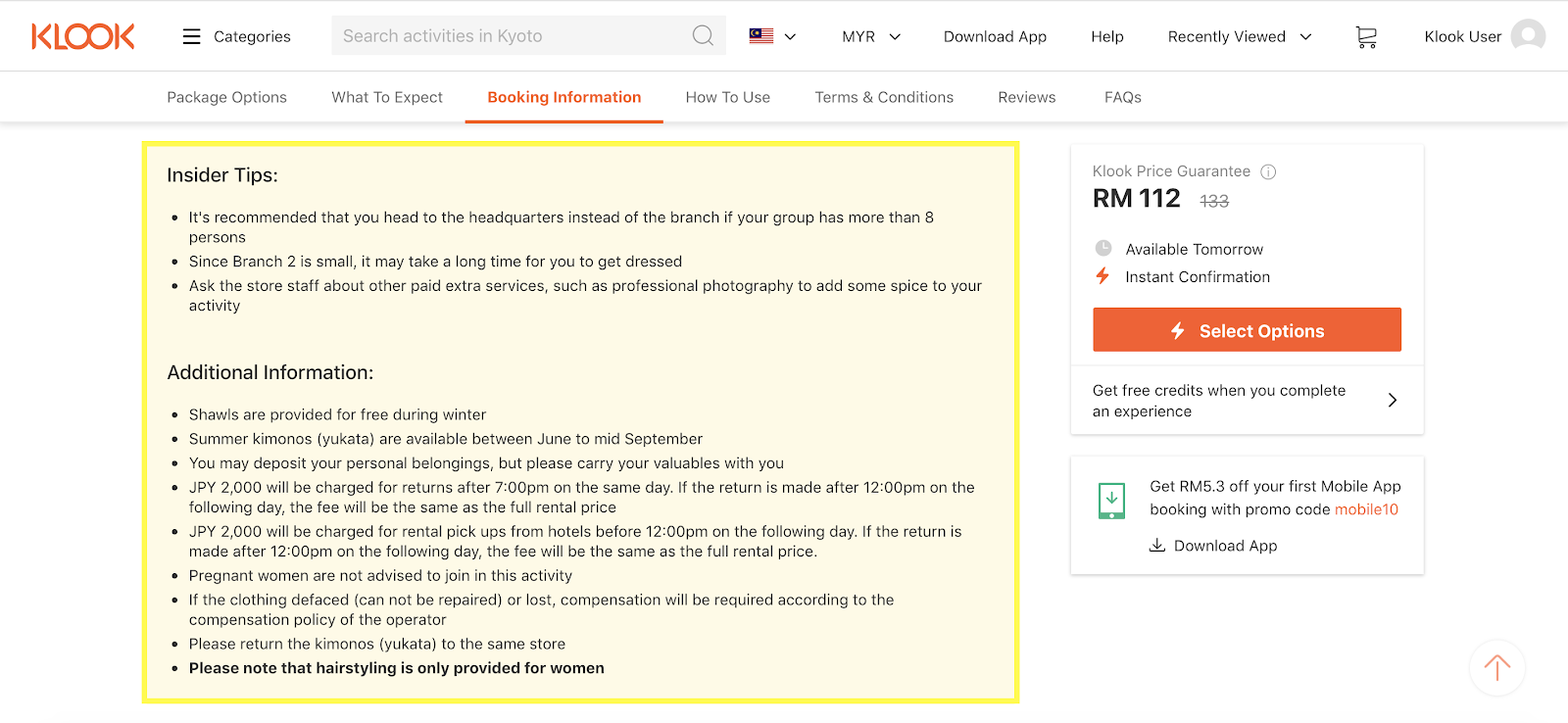This screenshot has width=1568, height=723.
Task: Click the Klook User label
Action: [x=1463, y=36]
